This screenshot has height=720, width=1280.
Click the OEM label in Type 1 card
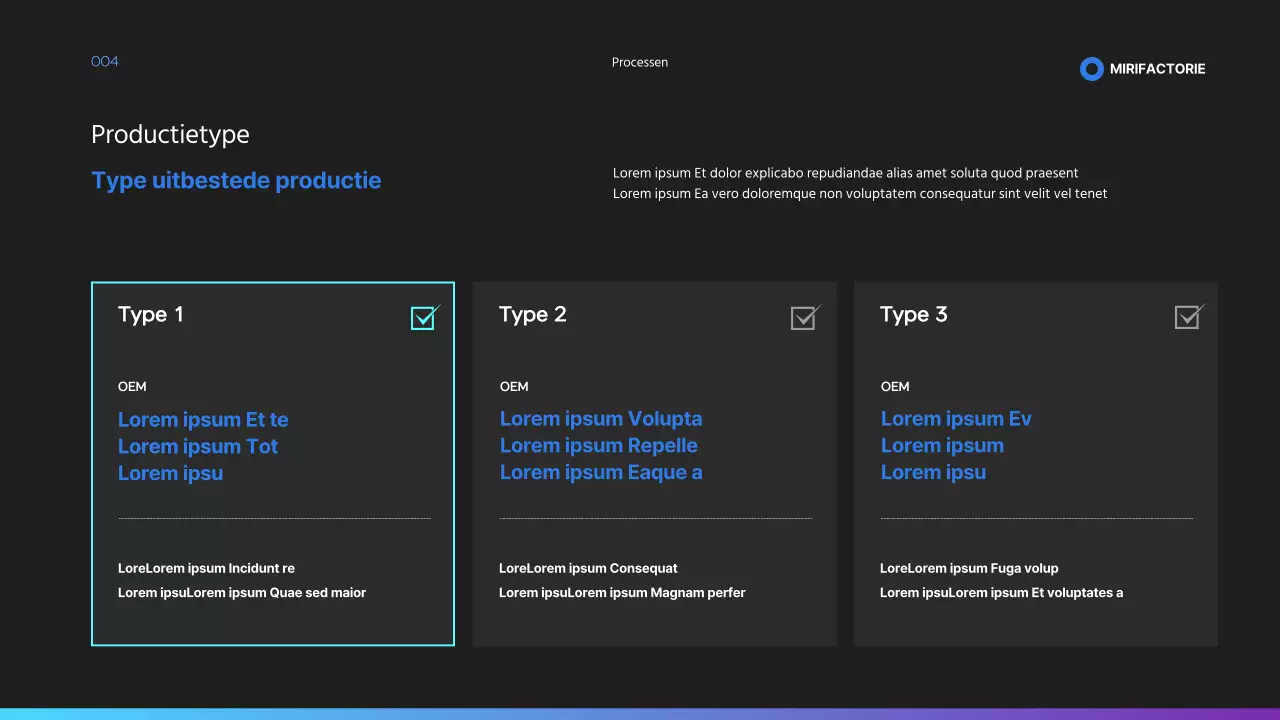[132, 387]
